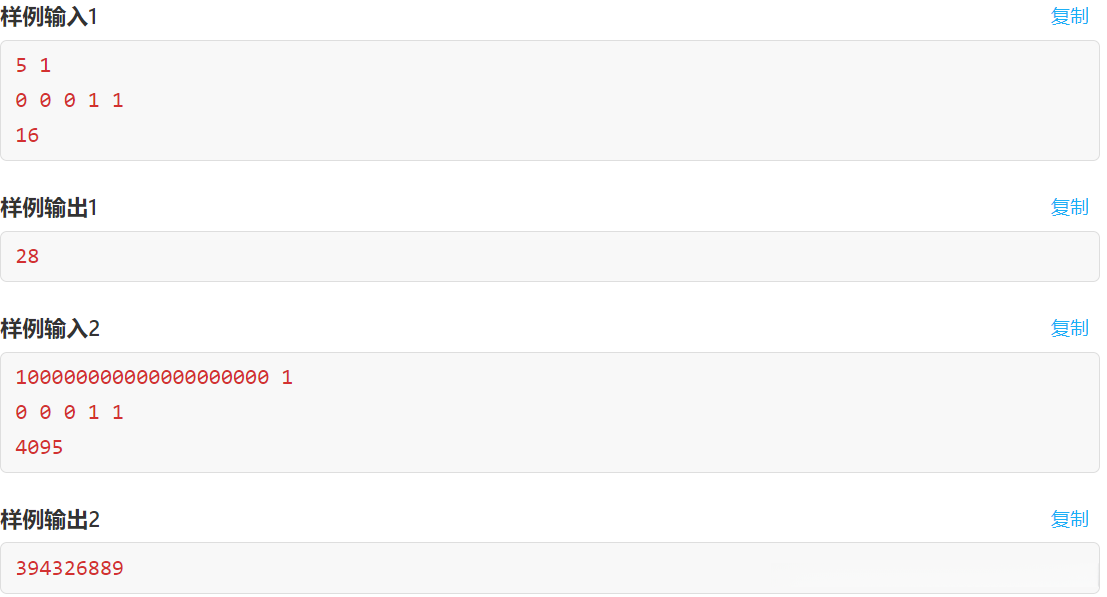
Task: Click the output value 28
Action: click(27, 256)
